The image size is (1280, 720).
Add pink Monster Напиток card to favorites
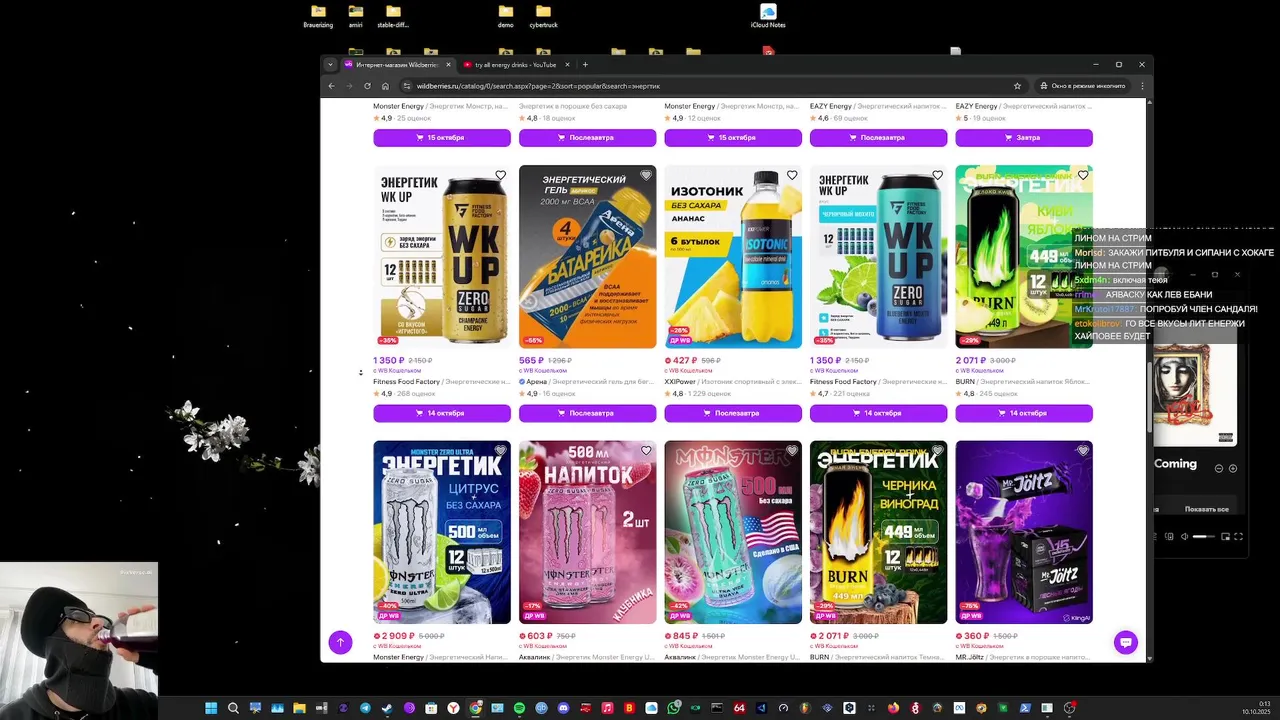[646, 451]
